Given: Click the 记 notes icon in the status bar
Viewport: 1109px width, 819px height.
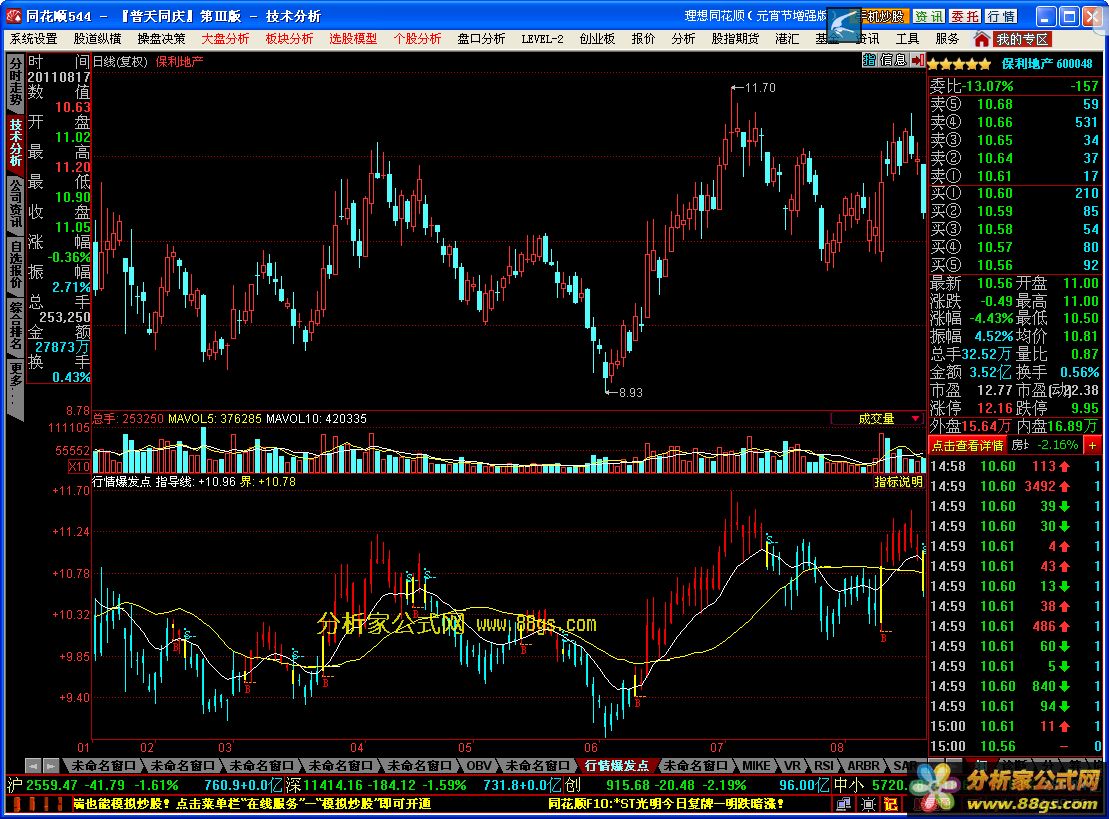Looking at the screenshot, I should click(890, 804).
